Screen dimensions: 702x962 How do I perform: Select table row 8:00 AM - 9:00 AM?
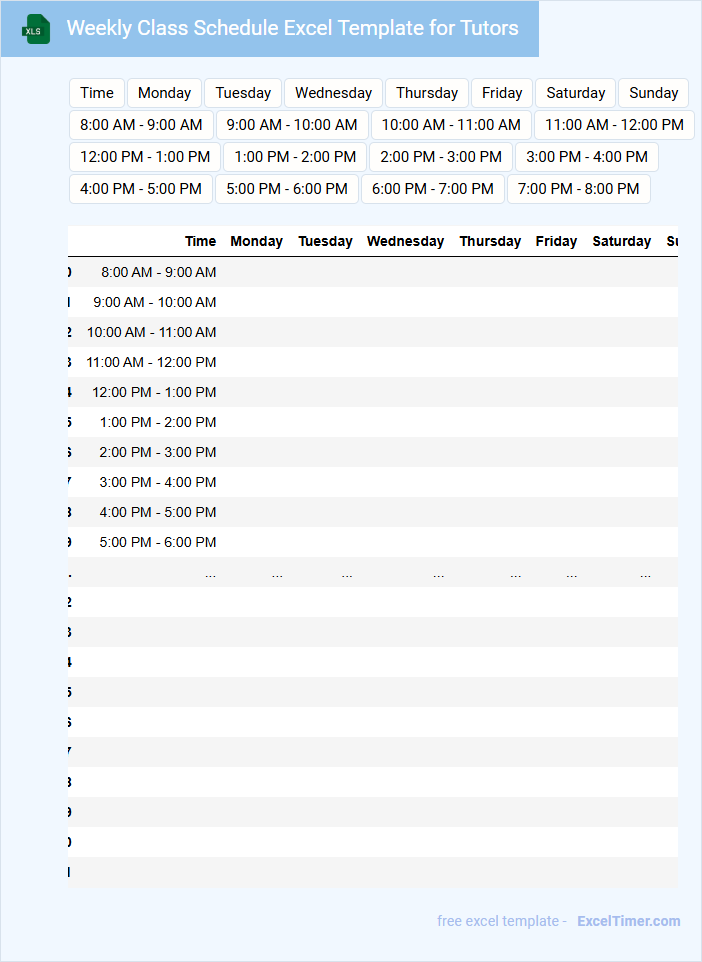(x=373, y=272)
